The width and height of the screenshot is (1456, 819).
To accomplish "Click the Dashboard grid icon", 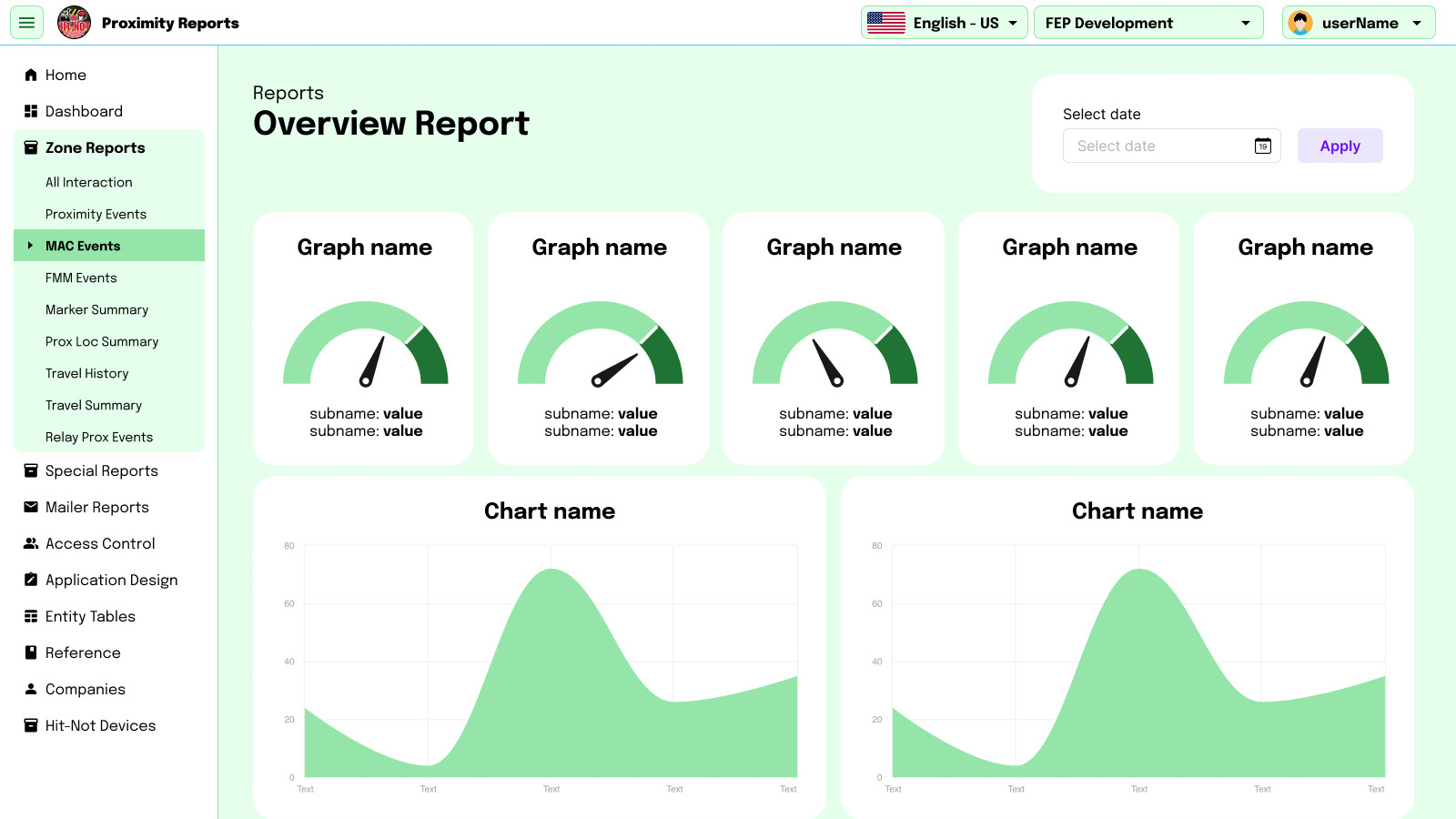I will 31,111.
